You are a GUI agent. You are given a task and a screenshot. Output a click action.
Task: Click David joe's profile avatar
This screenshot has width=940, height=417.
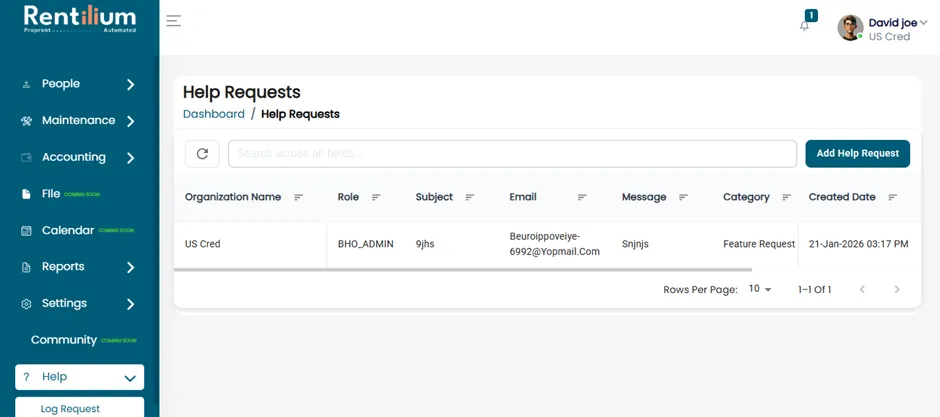click(850, 28)
